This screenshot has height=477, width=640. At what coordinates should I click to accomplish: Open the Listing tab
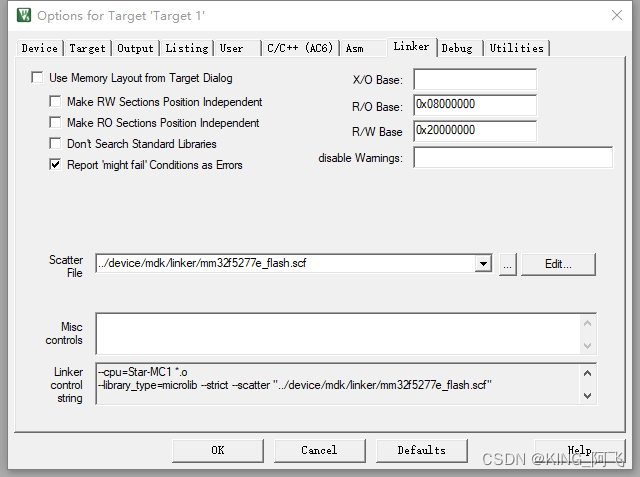(x=187, y=48)
